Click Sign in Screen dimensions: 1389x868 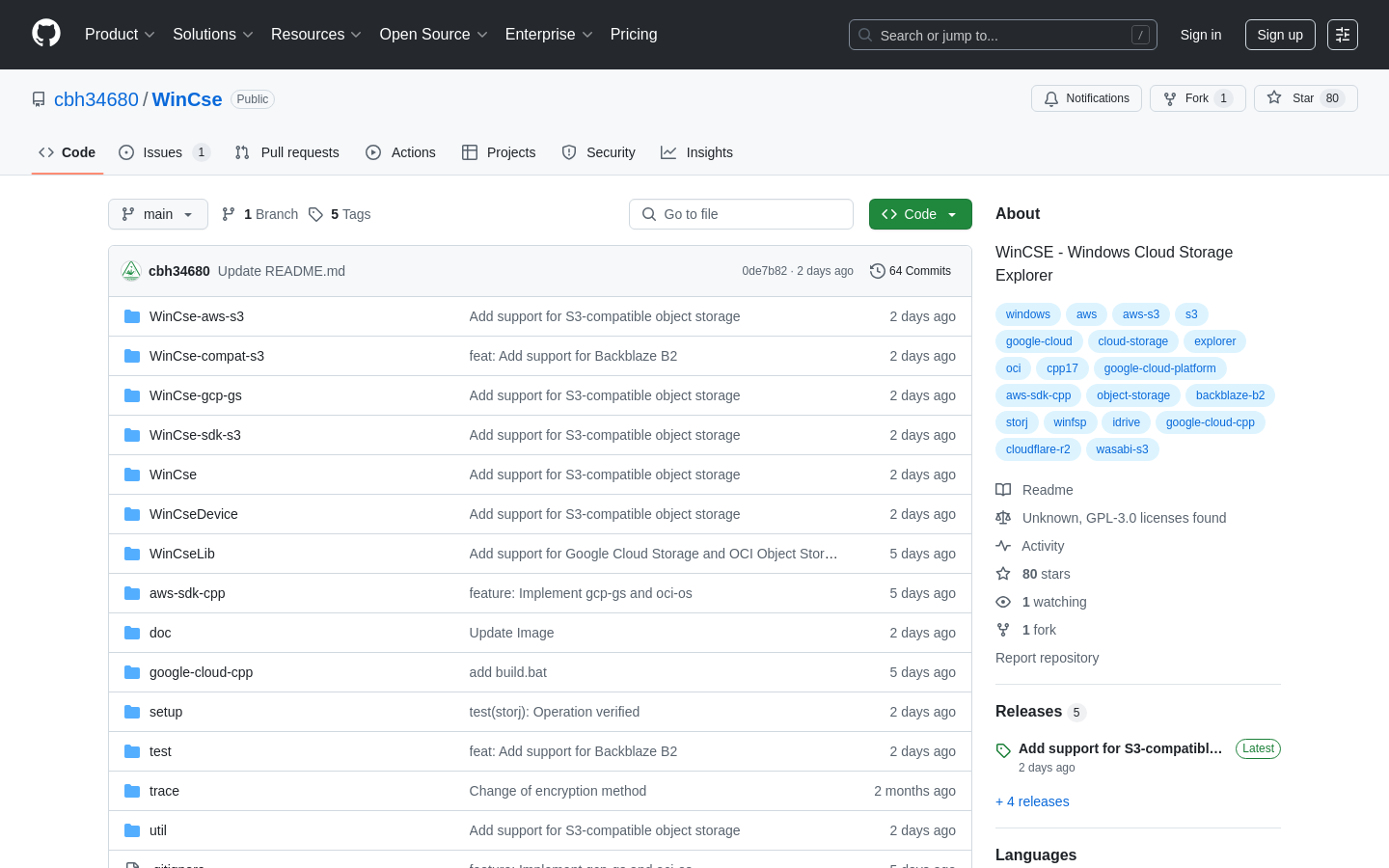1201,35
